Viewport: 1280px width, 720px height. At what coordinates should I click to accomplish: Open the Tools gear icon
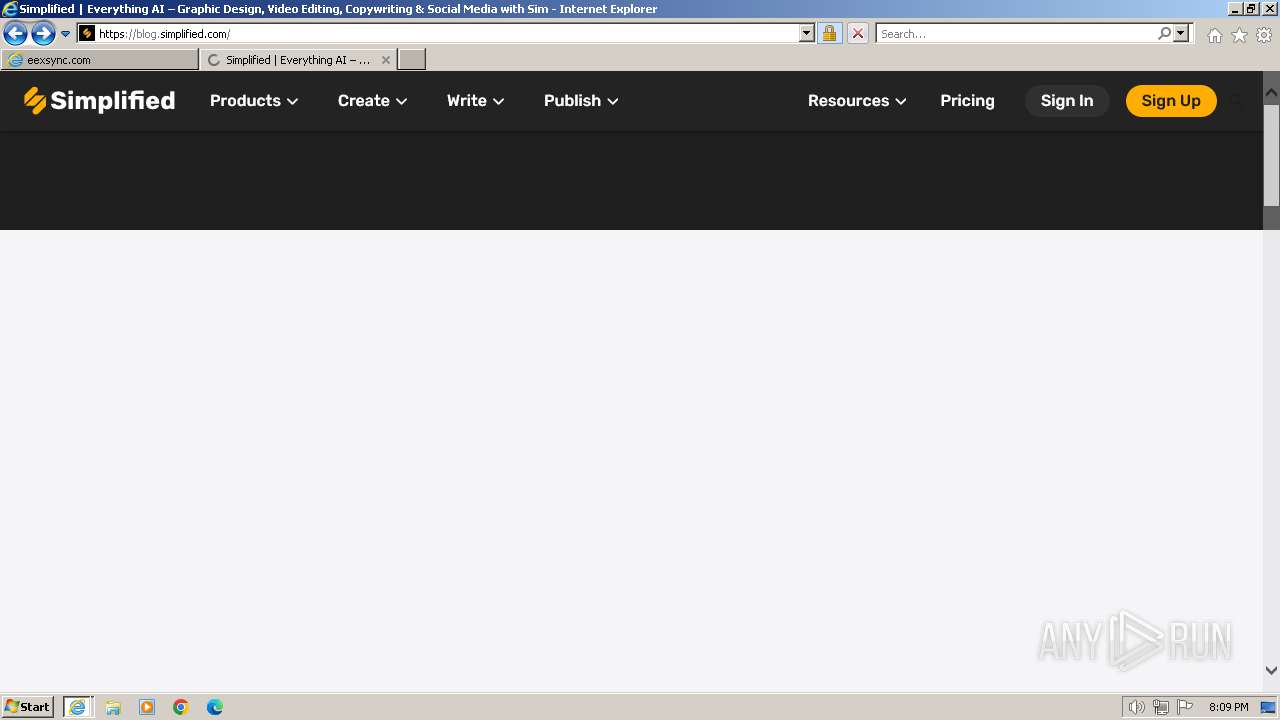pyautogui.click(x=1264, y=35)
